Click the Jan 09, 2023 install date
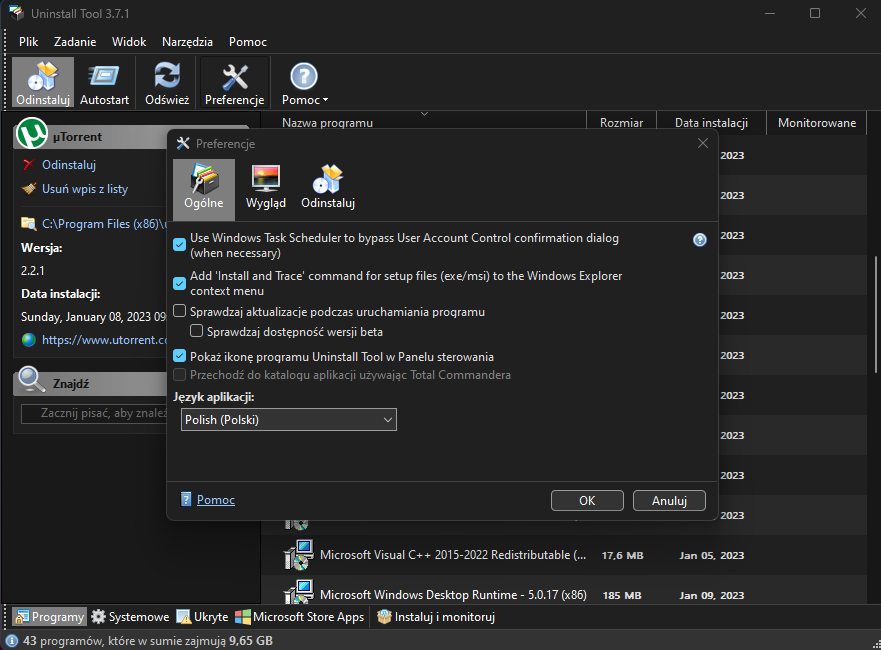The image size is (881, 650). (x=711, y=595)
